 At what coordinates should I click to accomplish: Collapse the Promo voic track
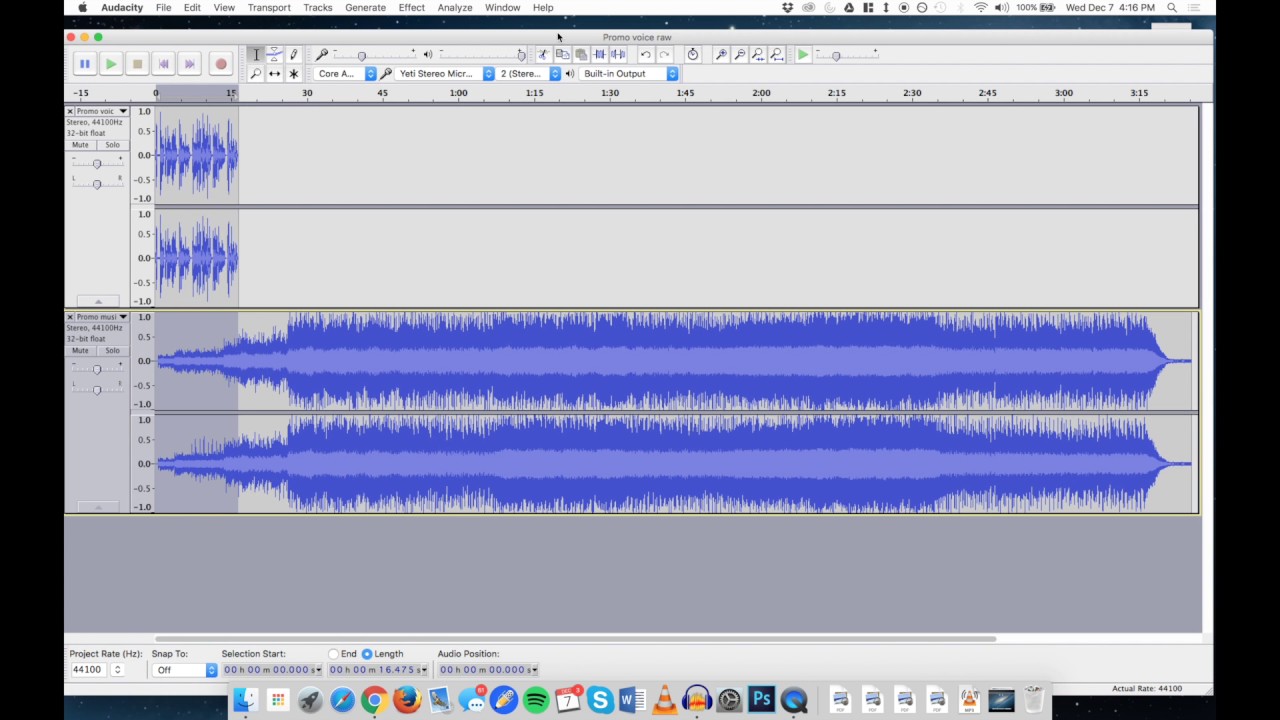coord(97,301)
